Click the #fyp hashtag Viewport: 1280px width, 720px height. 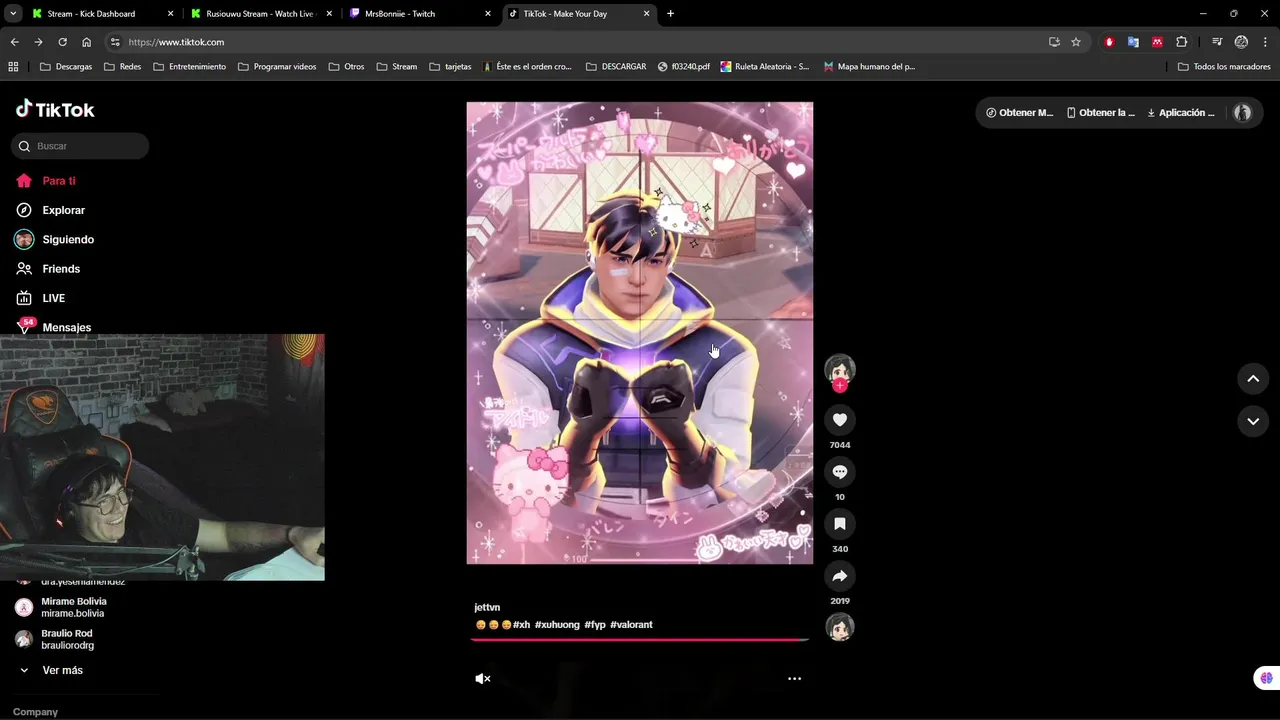[x=595, y=625]
